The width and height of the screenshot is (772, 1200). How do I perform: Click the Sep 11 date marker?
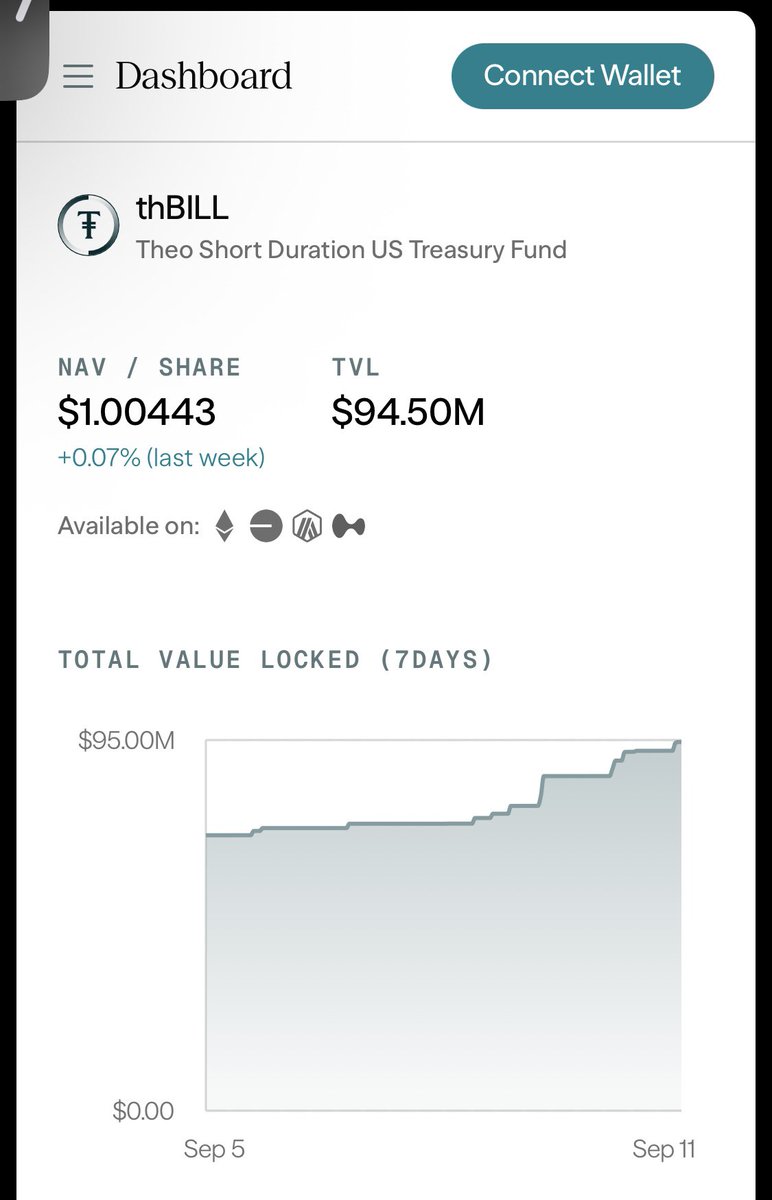(x=663, y=1149)
